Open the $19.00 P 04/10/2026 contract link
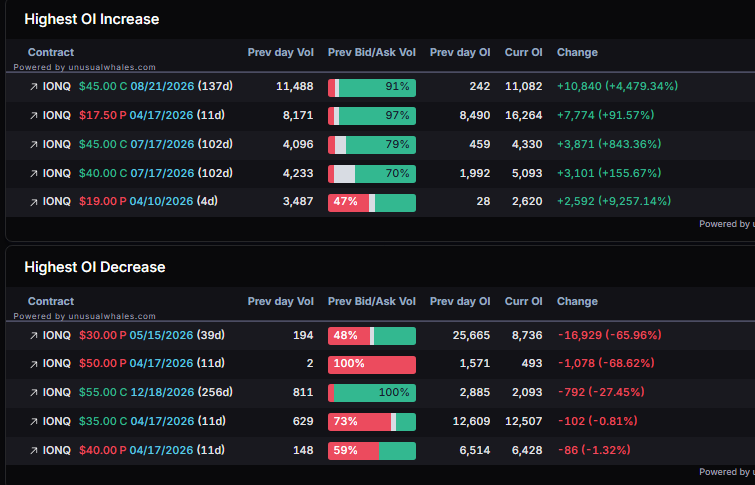The height and width of the screenshot is (485, 755). [x=148, y=201]
